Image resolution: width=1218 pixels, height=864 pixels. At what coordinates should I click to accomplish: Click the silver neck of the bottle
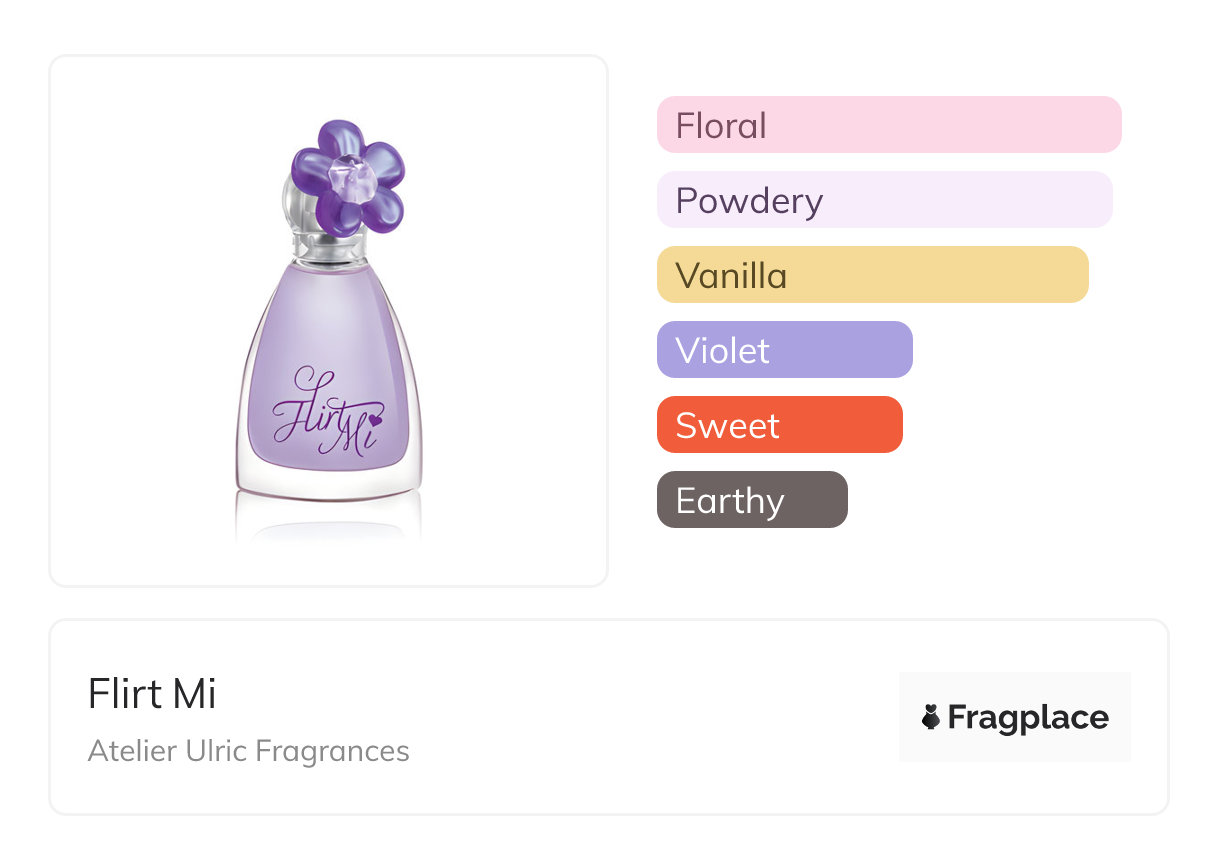pyautogui.click(x=327, y=246)
